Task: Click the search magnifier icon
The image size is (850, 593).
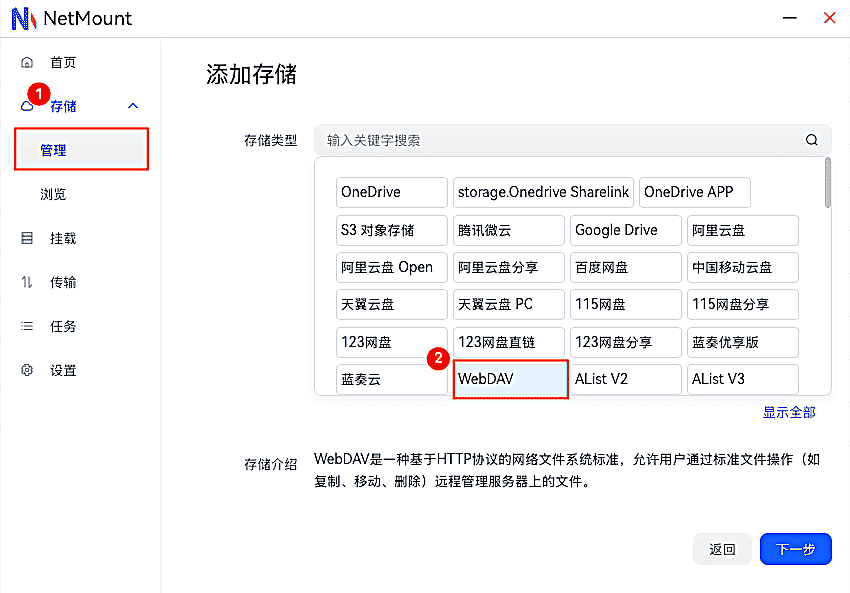Action: [811, 140]
